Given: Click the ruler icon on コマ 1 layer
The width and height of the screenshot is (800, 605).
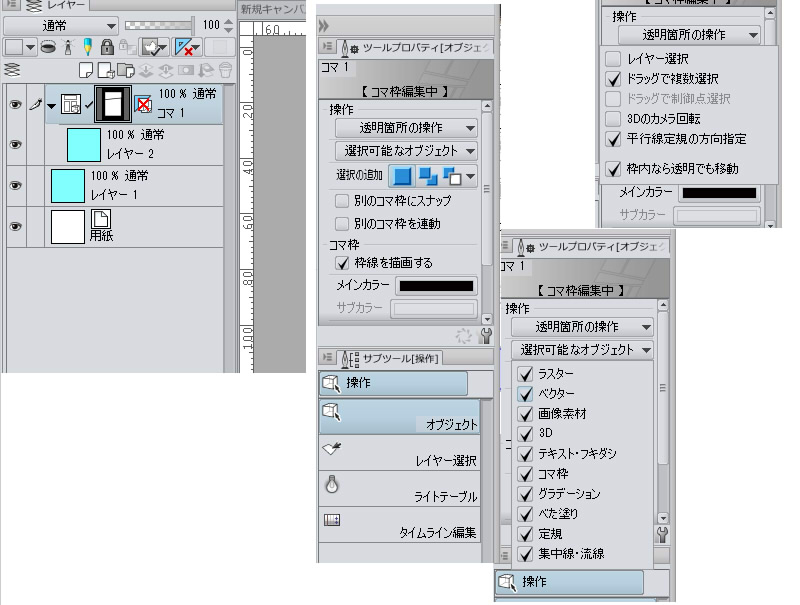Looking at the screenshot, I should click(x=143, y=104).
